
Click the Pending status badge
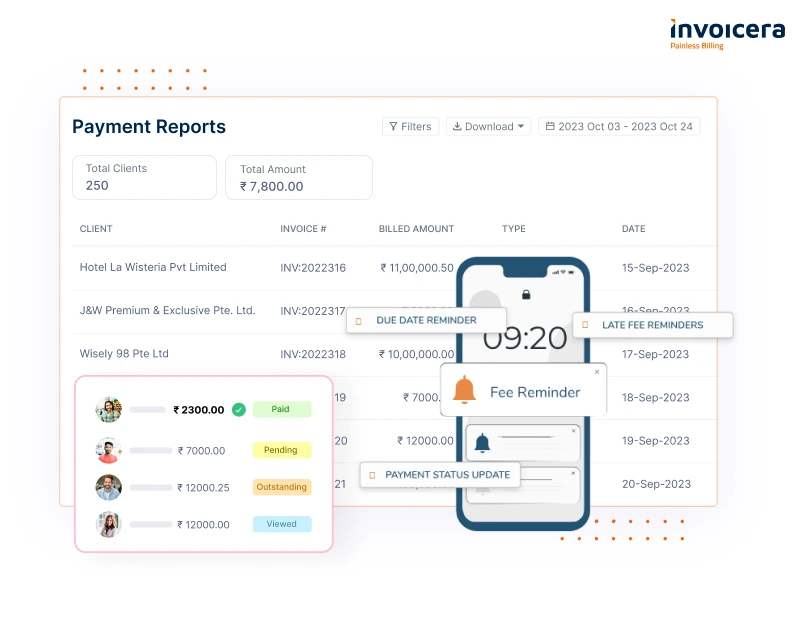tap(282, 450)
